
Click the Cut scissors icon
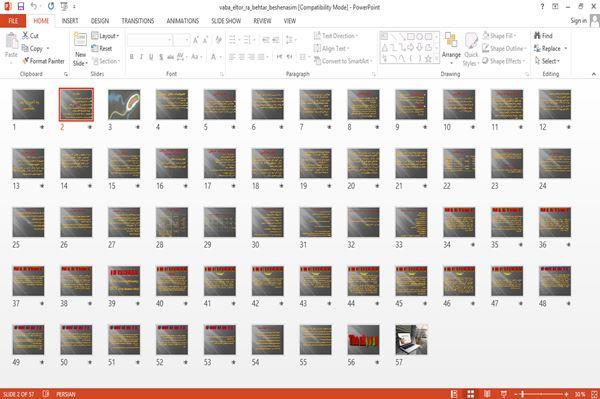click(x=26, y=36)
